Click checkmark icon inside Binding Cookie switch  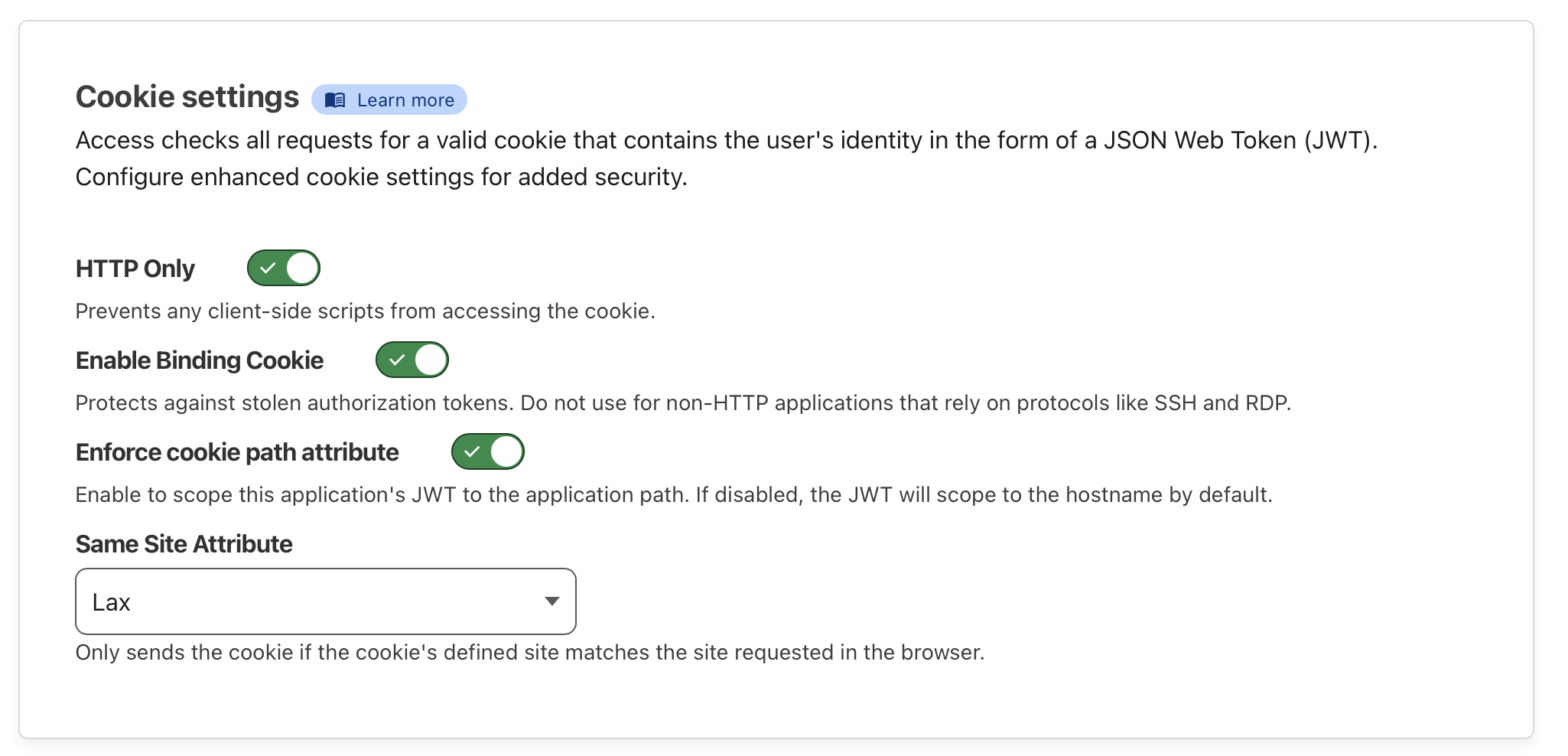click(x=396, y=360)
